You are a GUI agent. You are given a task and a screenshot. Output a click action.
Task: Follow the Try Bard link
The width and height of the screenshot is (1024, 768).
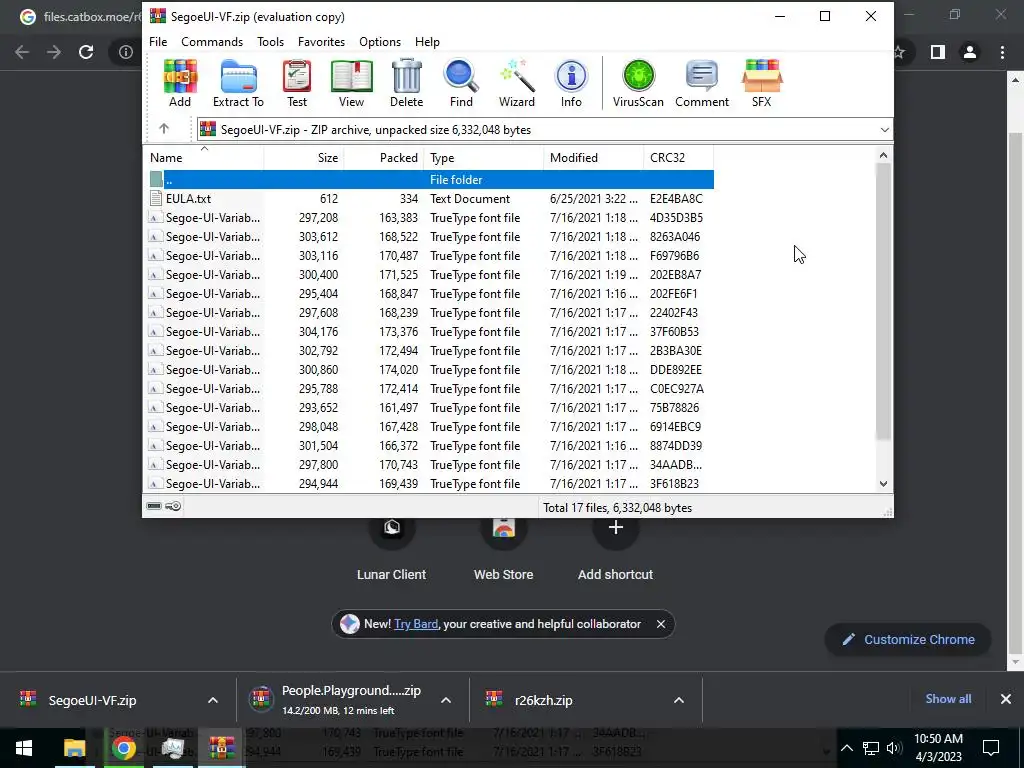point(416,624)
